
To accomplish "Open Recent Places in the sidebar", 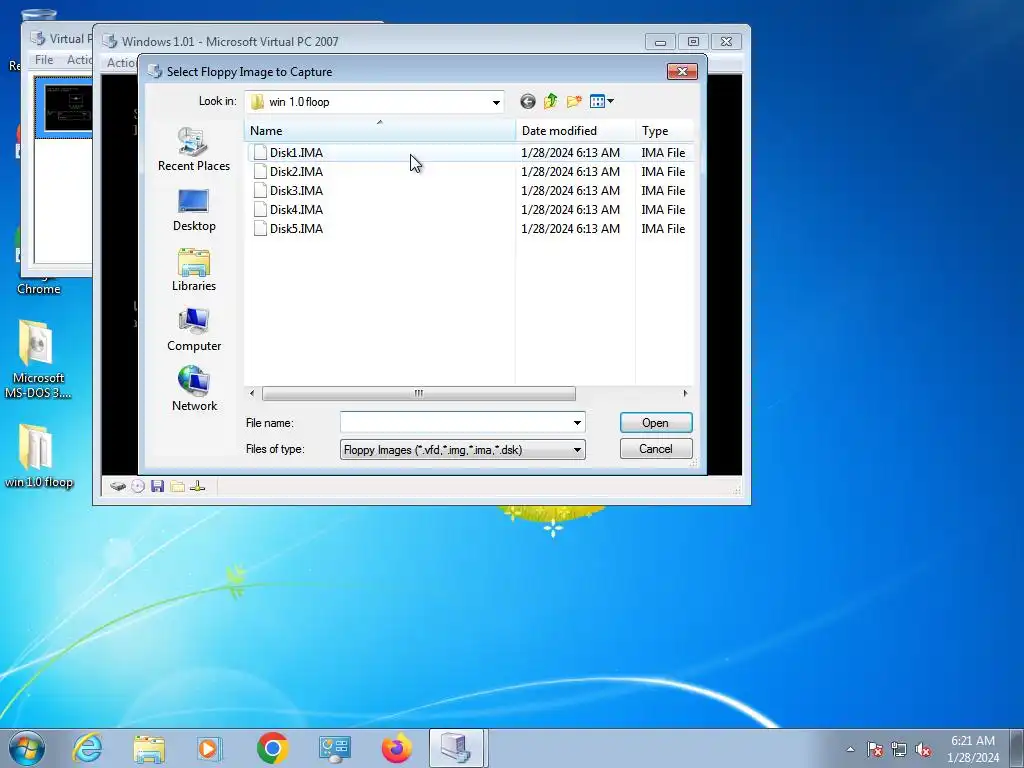I will [194, 150].
